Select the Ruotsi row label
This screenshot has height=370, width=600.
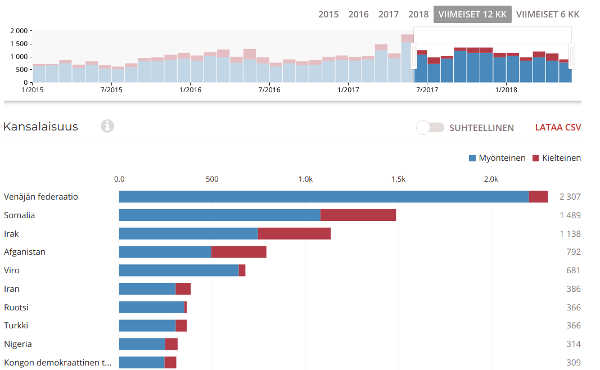16,307
